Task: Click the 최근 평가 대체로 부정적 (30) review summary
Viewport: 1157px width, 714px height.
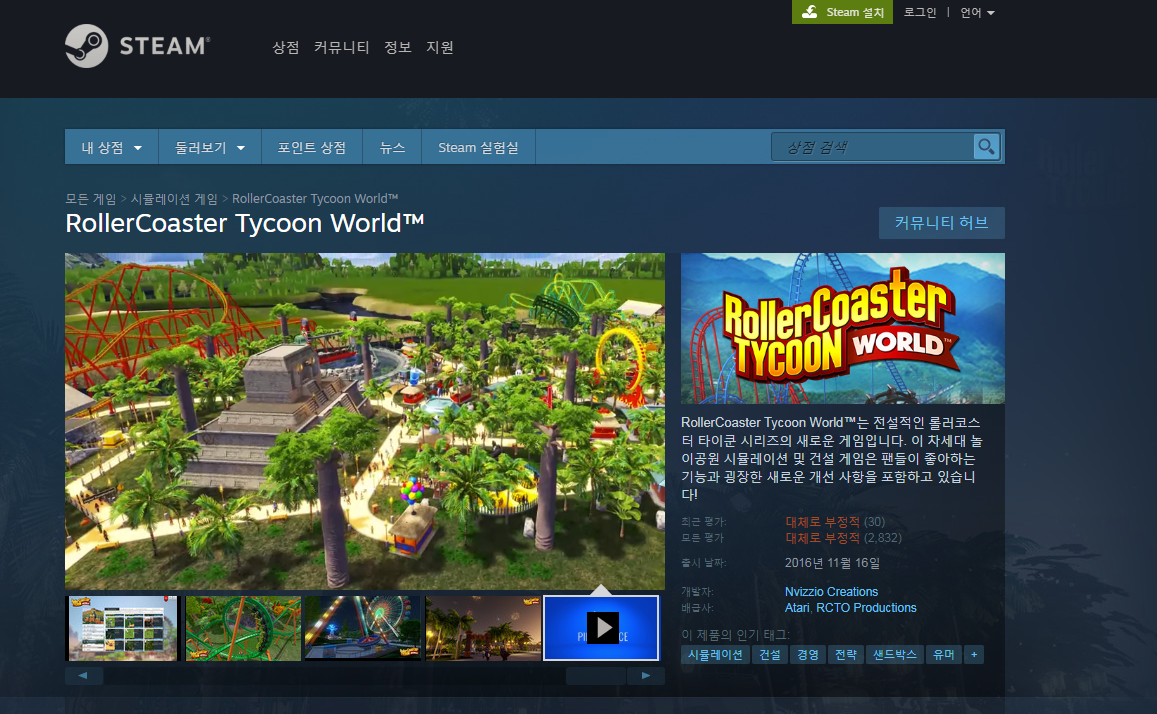Action: [835, 521]
